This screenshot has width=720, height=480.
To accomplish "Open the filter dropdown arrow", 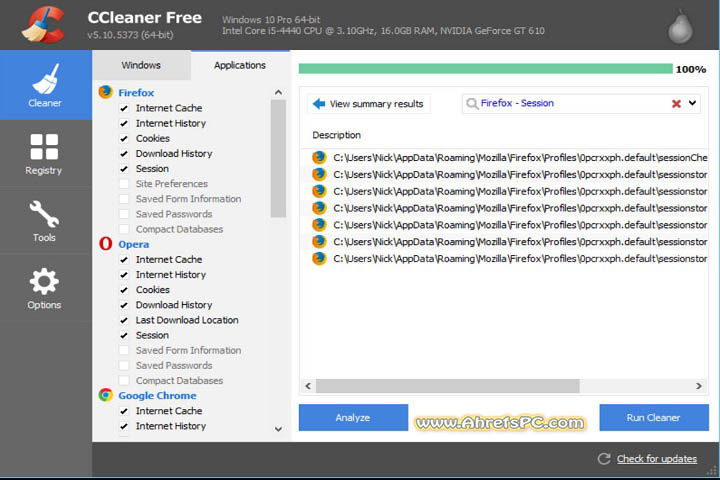I will 692,103.
